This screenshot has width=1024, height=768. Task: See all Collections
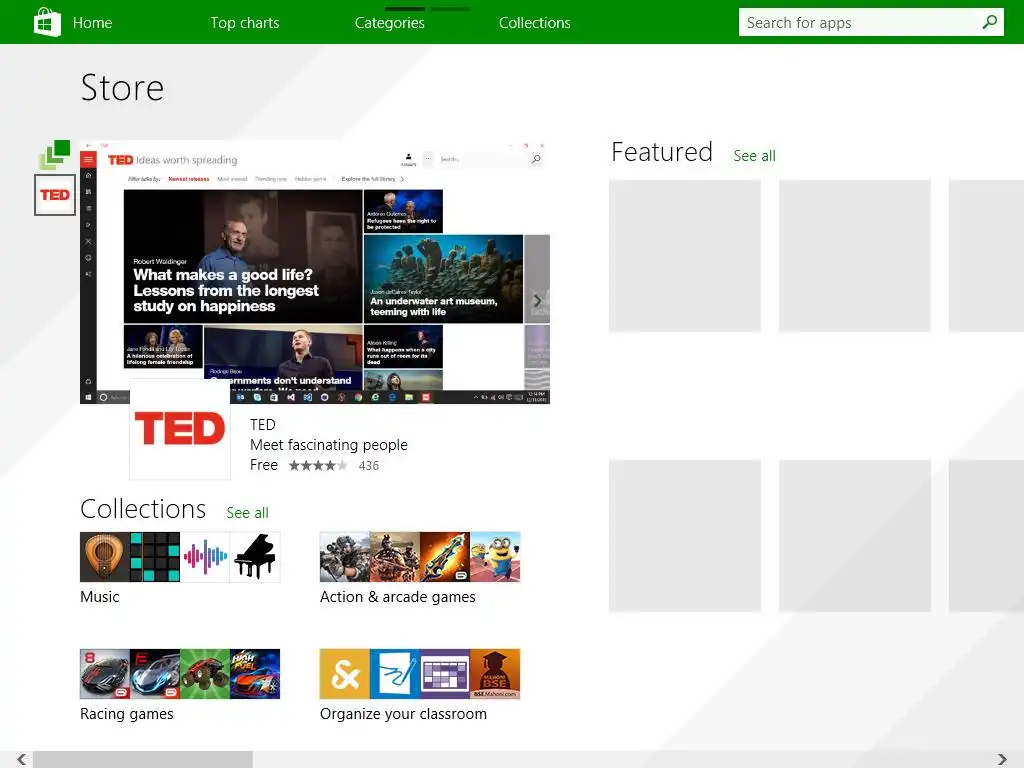[x=248, y=513]
